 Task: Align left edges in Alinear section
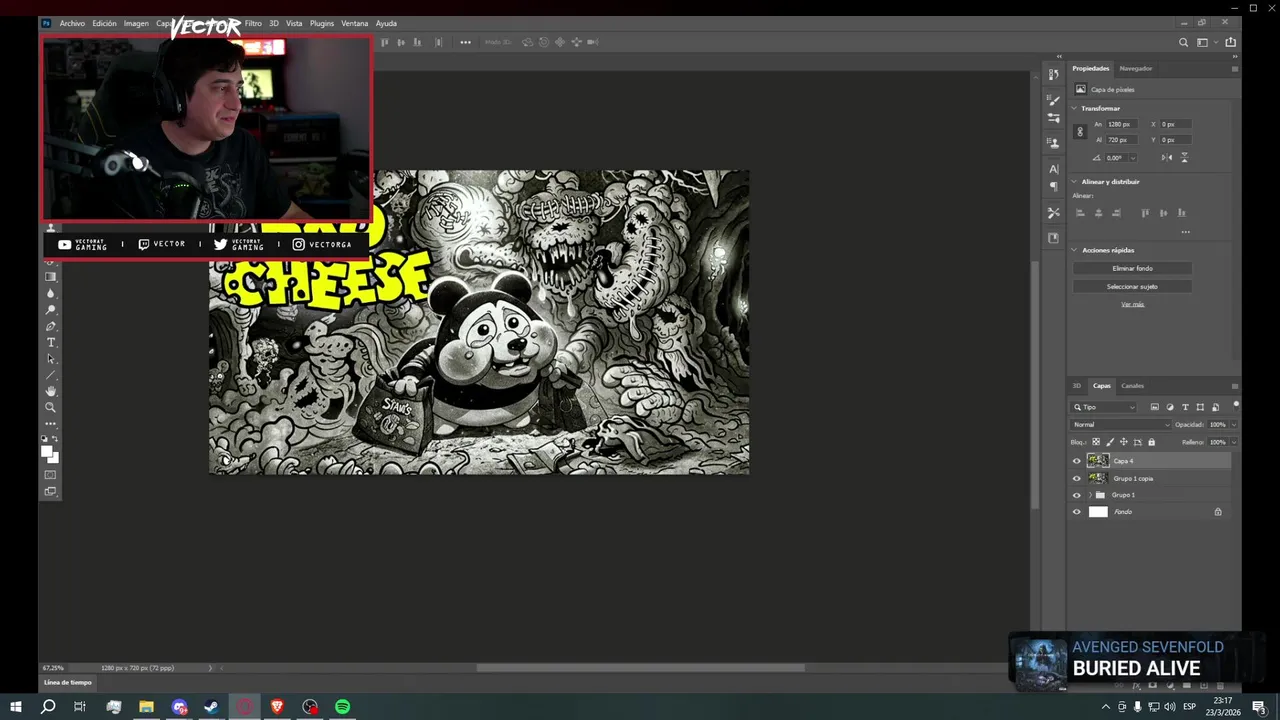click(x=1080, y=213)
